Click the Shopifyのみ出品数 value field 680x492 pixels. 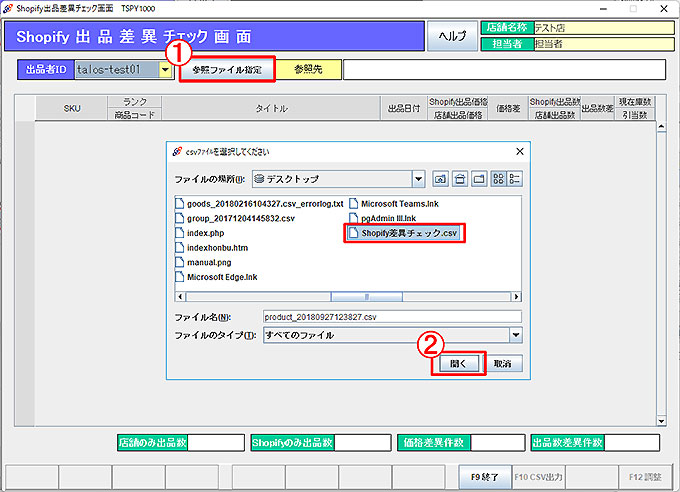pos(363,443)
